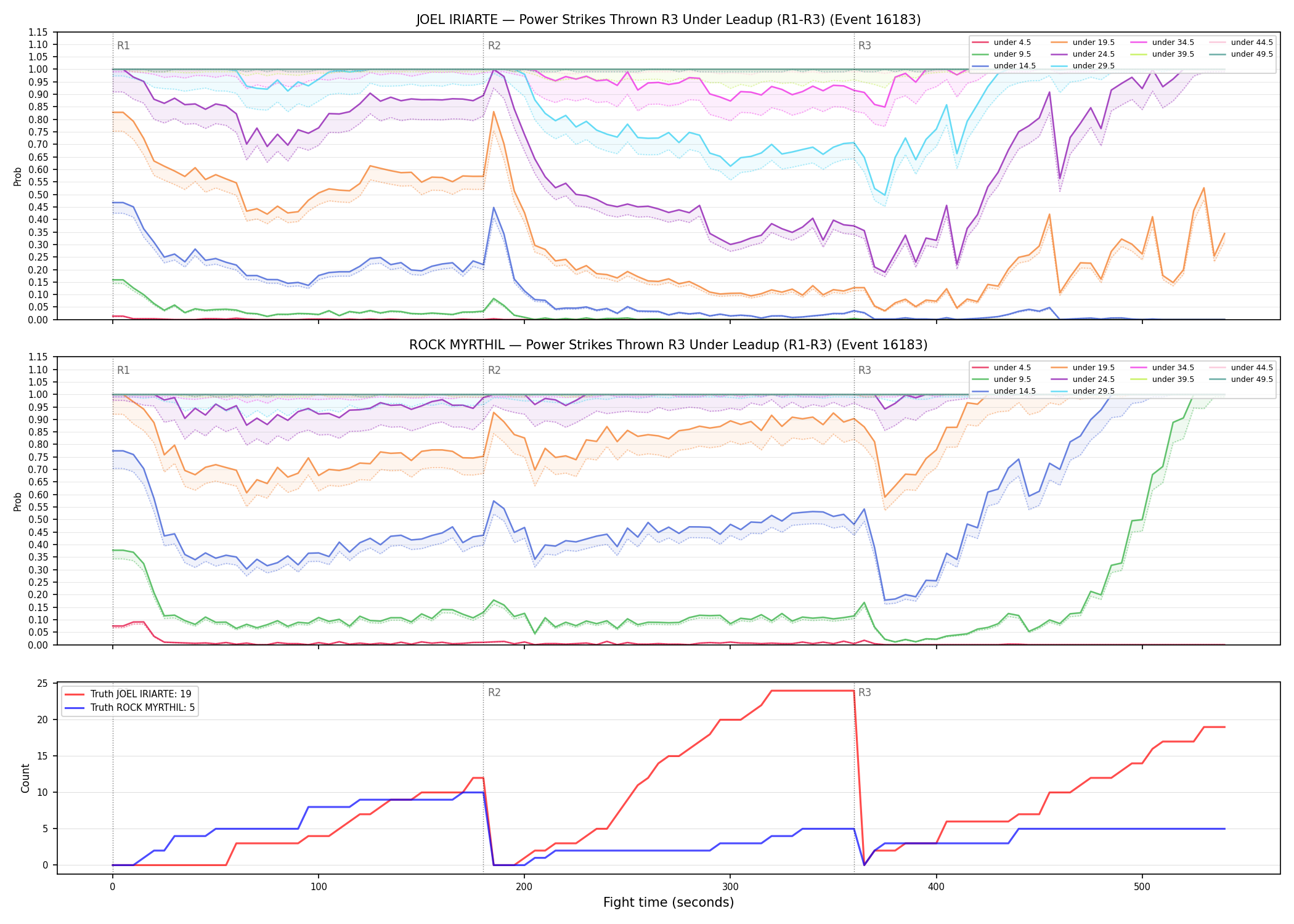
Task: Click the R3 round marker in JOEL IRIARTE chart
Action: point(865,46)
